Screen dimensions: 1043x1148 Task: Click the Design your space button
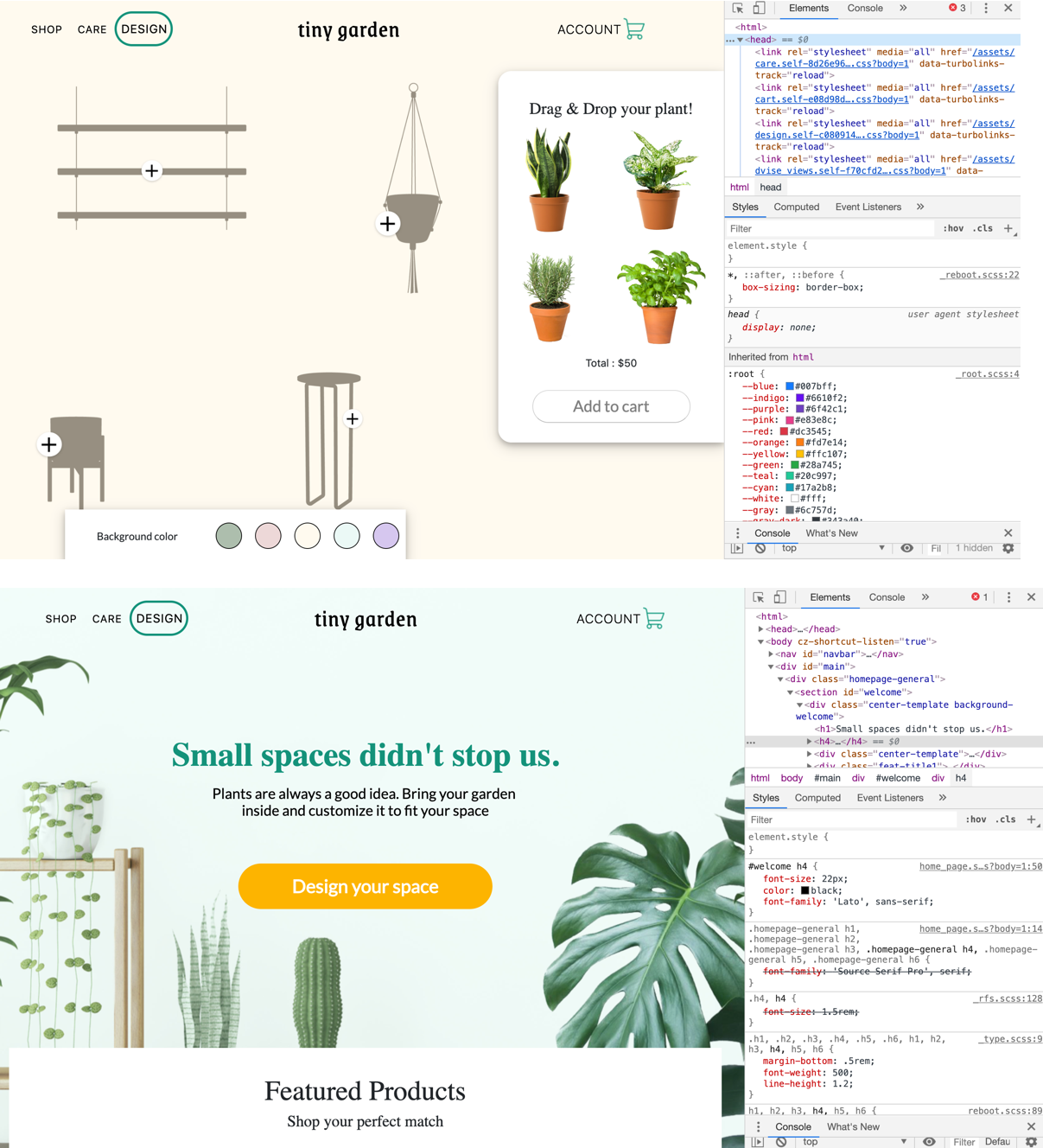click(x=366, y=886)
